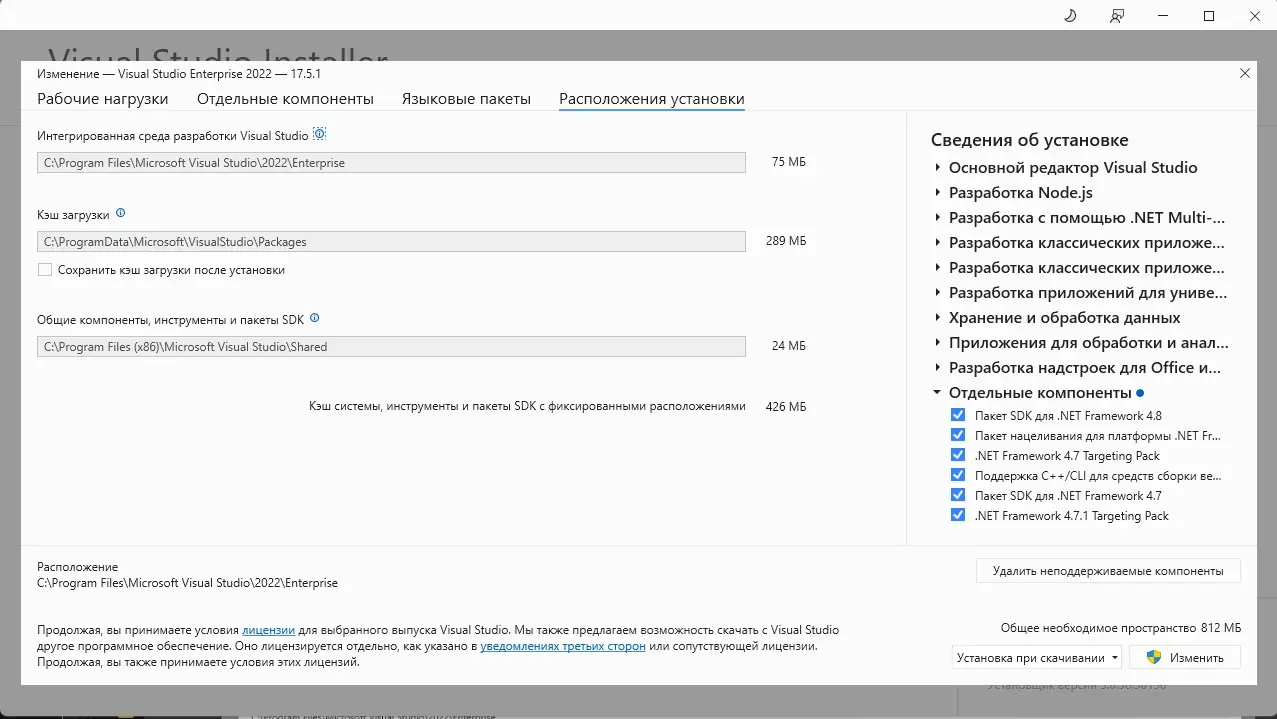Open feedback using the title bar icon
This screenshot has width=1277, height=719.
pos(1117,16)
